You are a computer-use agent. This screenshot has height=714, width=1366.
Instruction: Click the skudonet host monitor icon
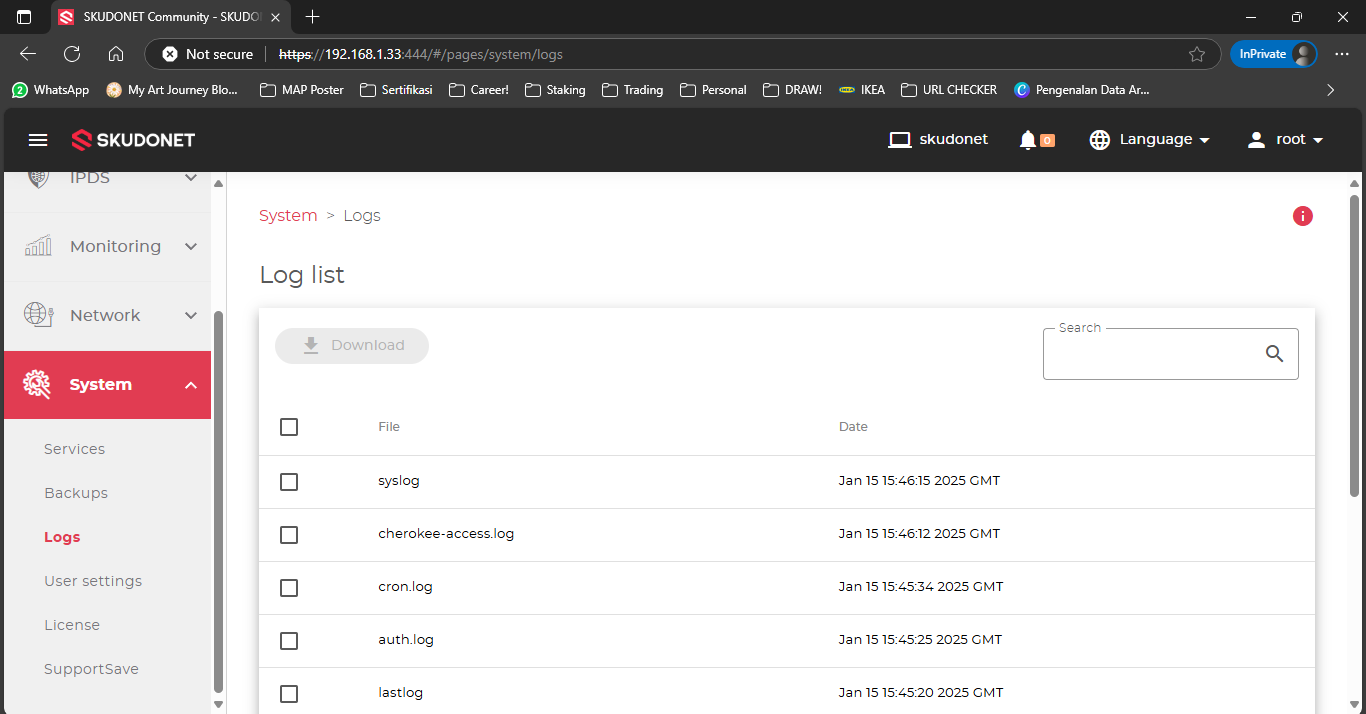[x=900, y=140]
